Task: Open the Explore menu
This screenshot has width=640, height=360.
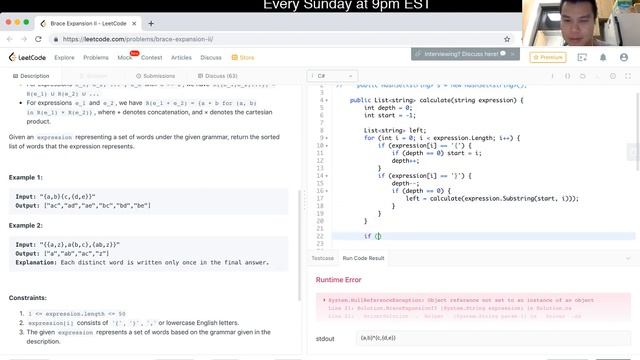Action: [64, 58]
